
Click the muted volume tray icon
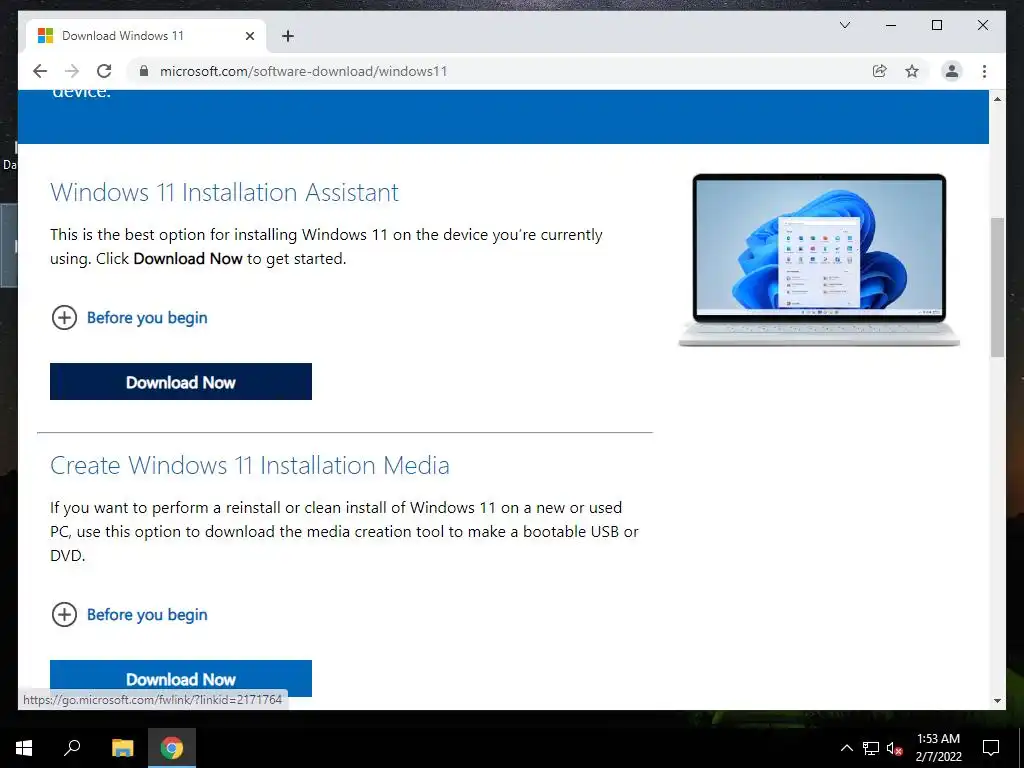(x=894, y=748)
